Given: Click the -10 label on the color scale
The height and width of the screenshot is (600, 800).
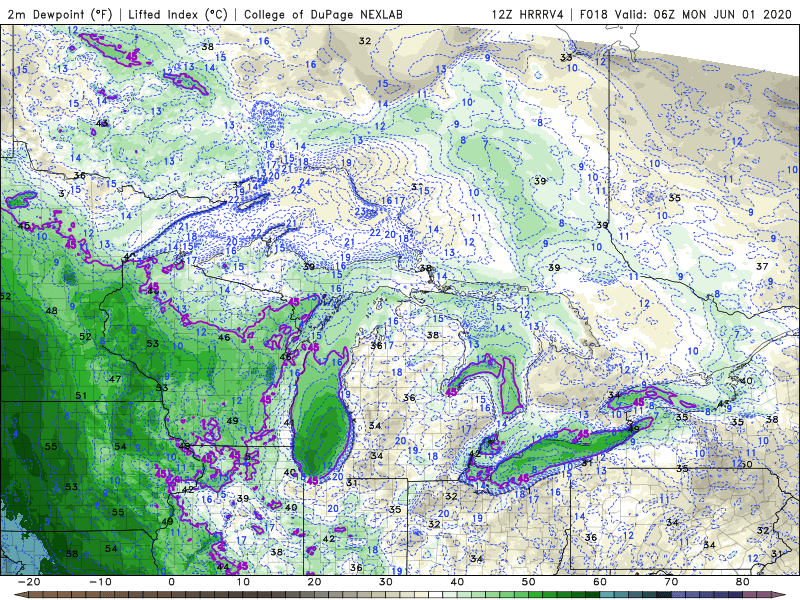Looking at the screenshot, I should coord(100,582).
